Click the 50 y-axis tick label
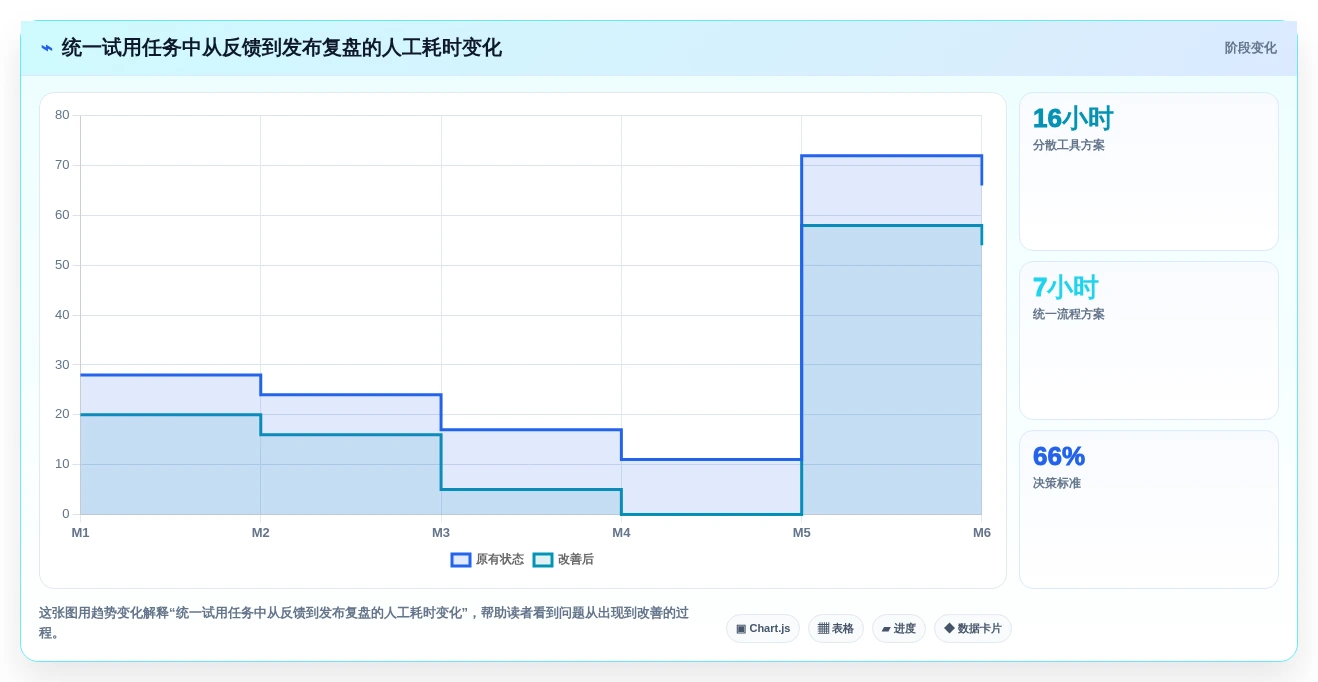 point(62,265)
